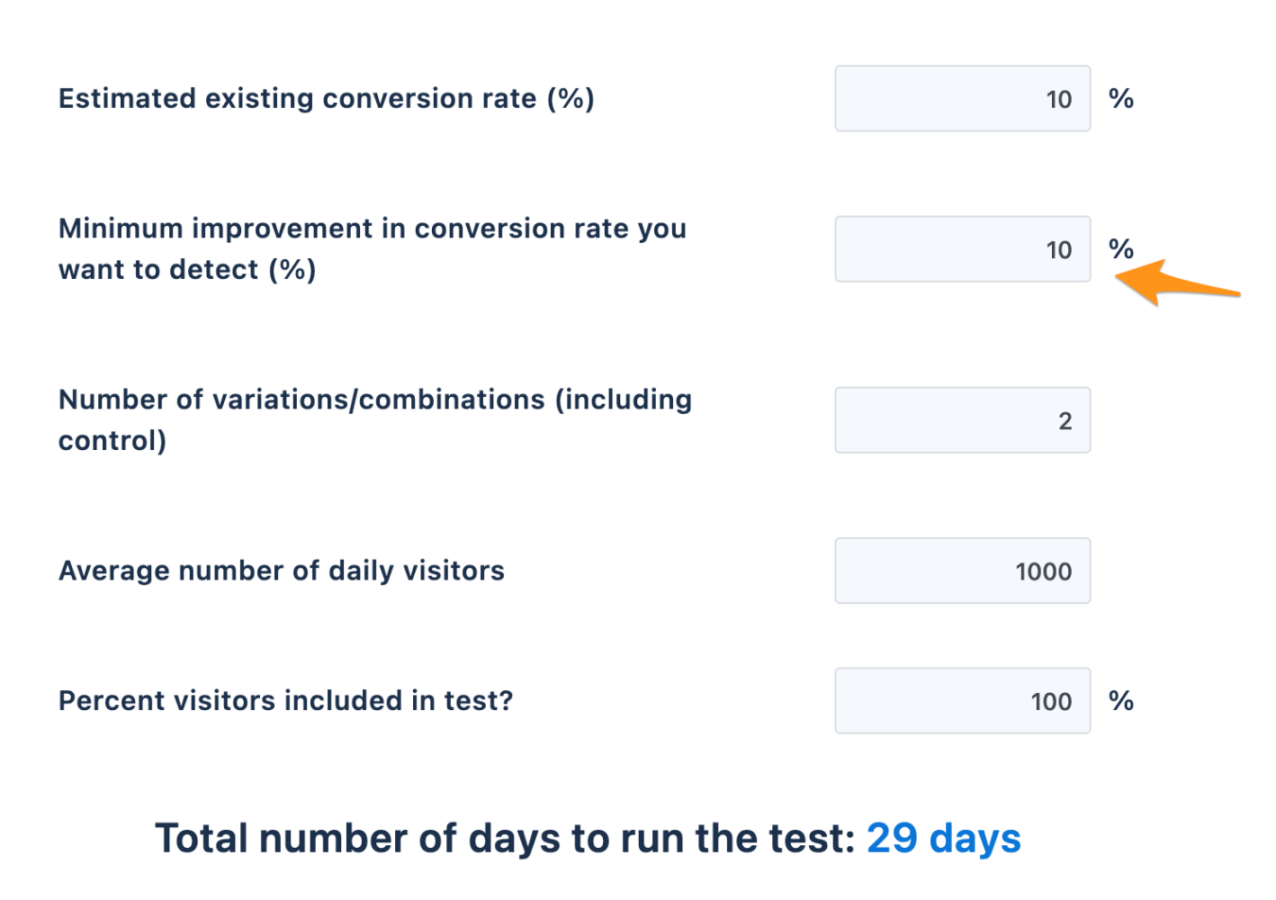Focus the Minimum improvement in conversion rate input
1276x900 pixels.
(962, 249)
